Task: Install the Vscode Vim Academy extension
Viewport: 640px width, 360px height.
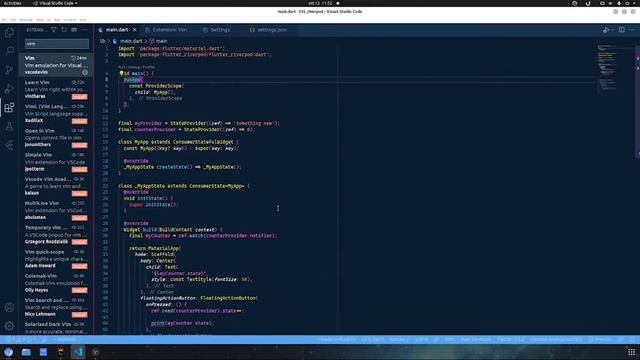Action: 80,193
